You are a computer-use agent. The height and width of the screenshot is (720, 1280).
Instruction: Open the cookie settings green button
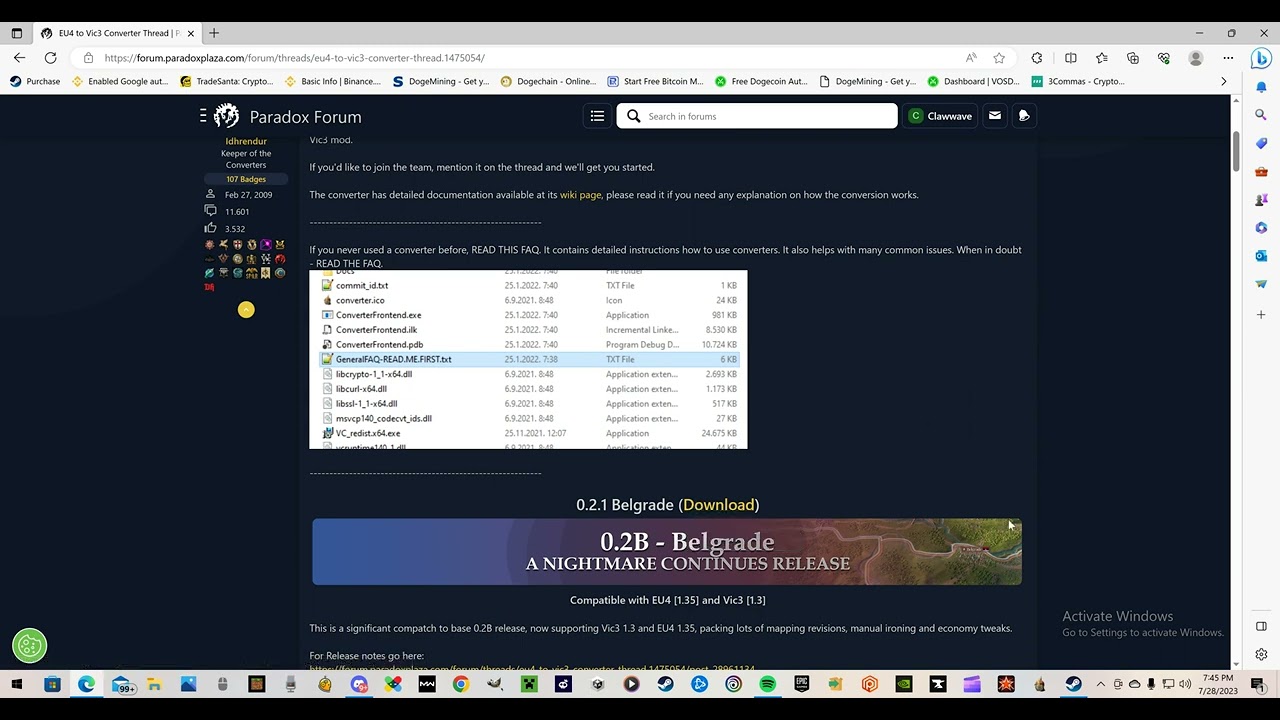30,646
